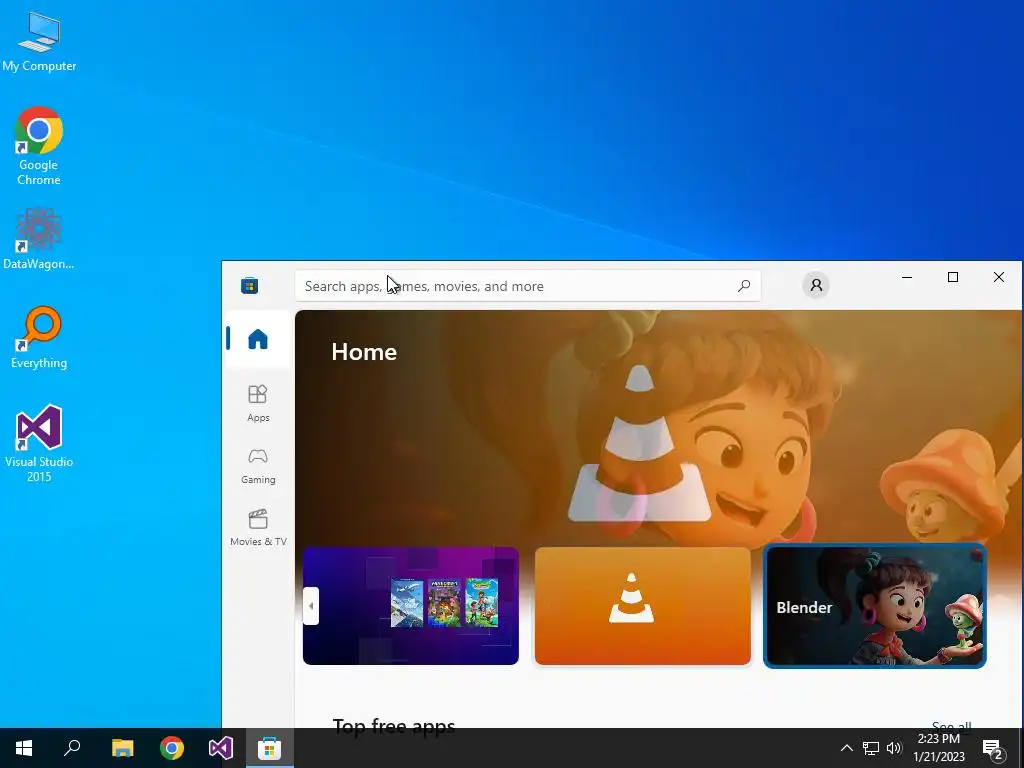Open the Windows Start menu
Image resolution: width=1024 pixels, height=768 pixels.
(x=24, y=748)
